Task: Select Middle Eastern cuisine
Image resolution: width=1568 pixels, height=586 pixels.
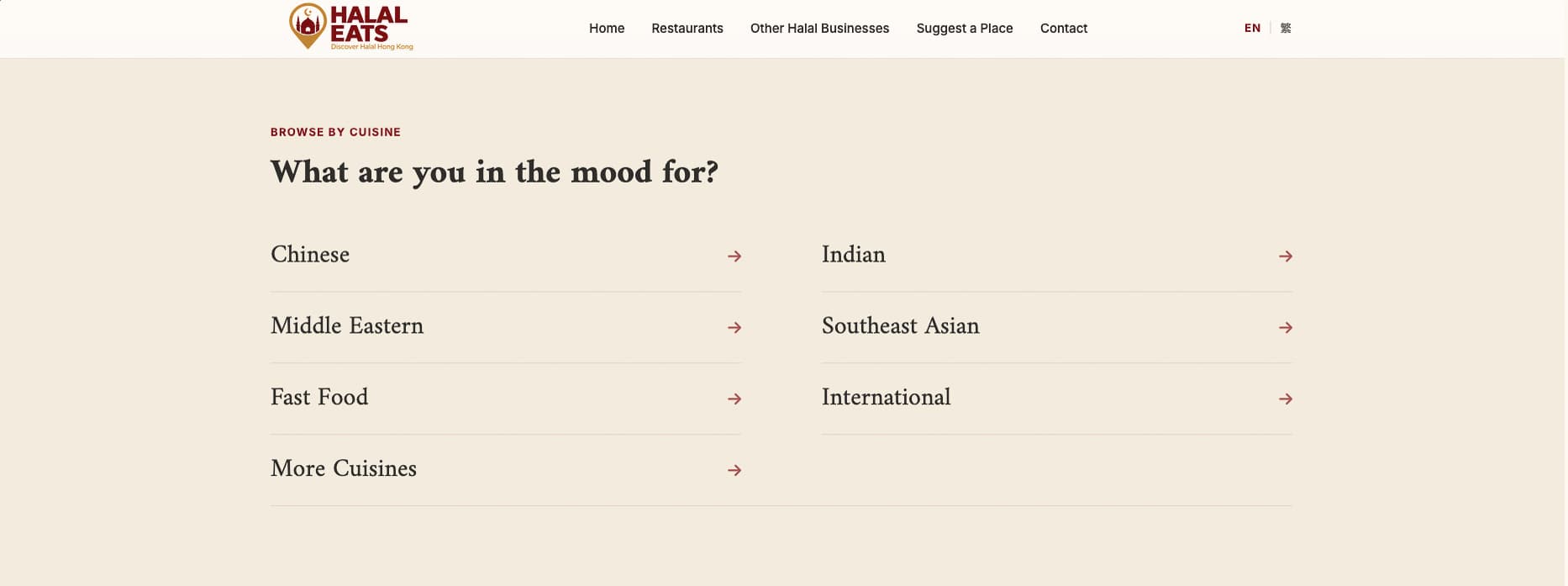Action: pyautogui.click(x=506, y=327)
